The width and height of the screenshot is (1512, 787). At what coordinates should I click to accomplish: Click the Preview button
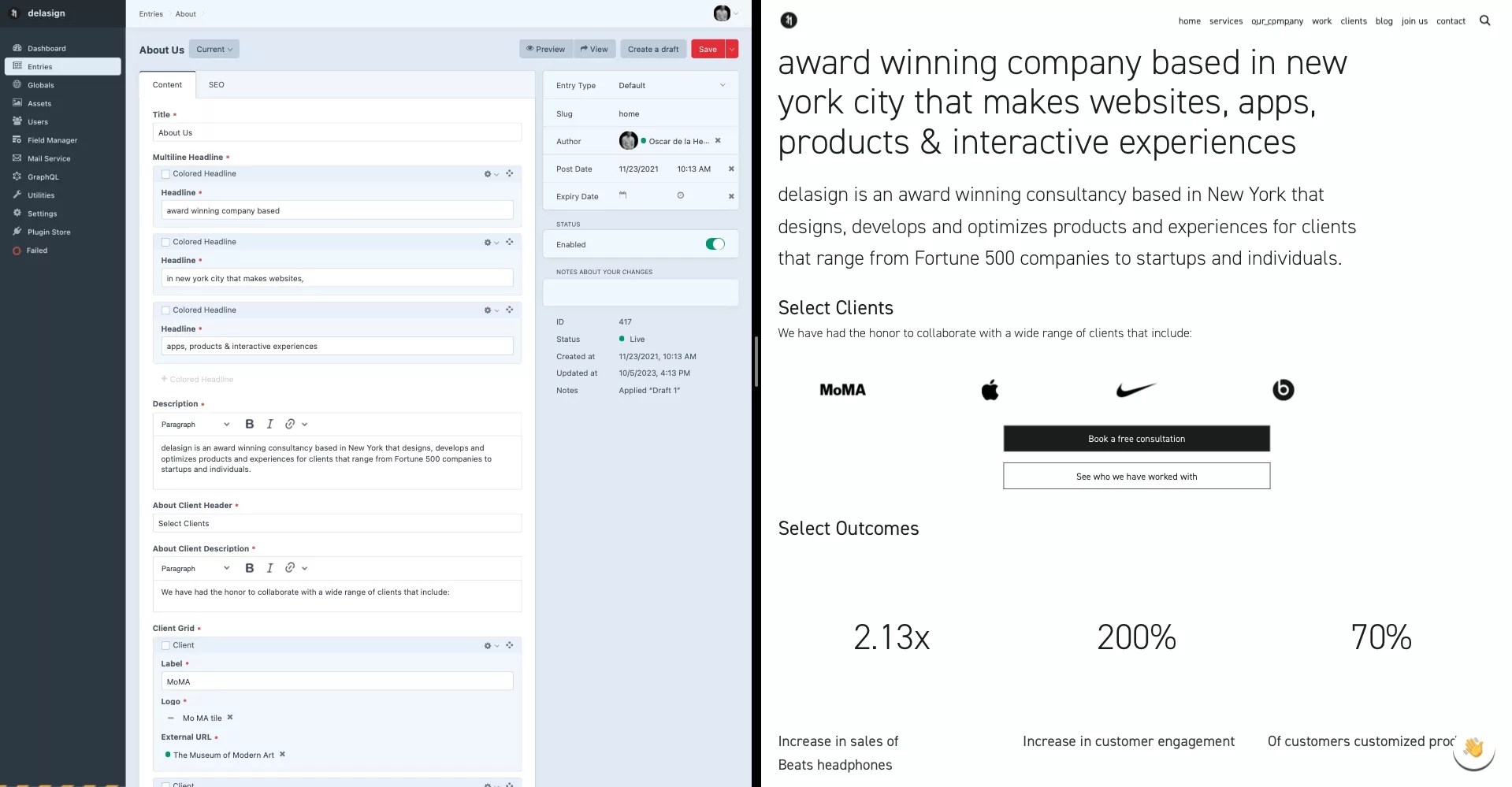tap(545, 49)
